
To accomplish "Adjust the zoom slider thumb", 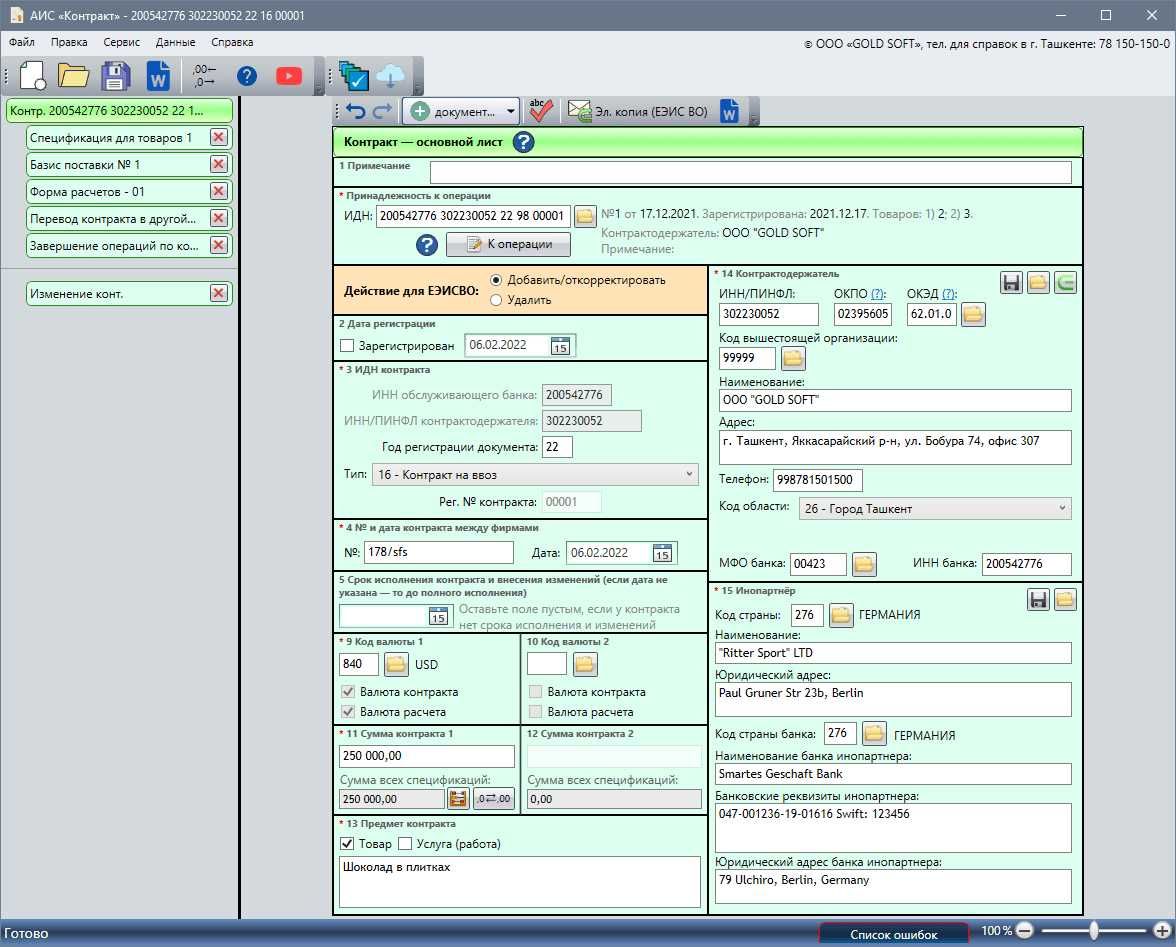I will pyautogui.click(x=1094, y=931).
